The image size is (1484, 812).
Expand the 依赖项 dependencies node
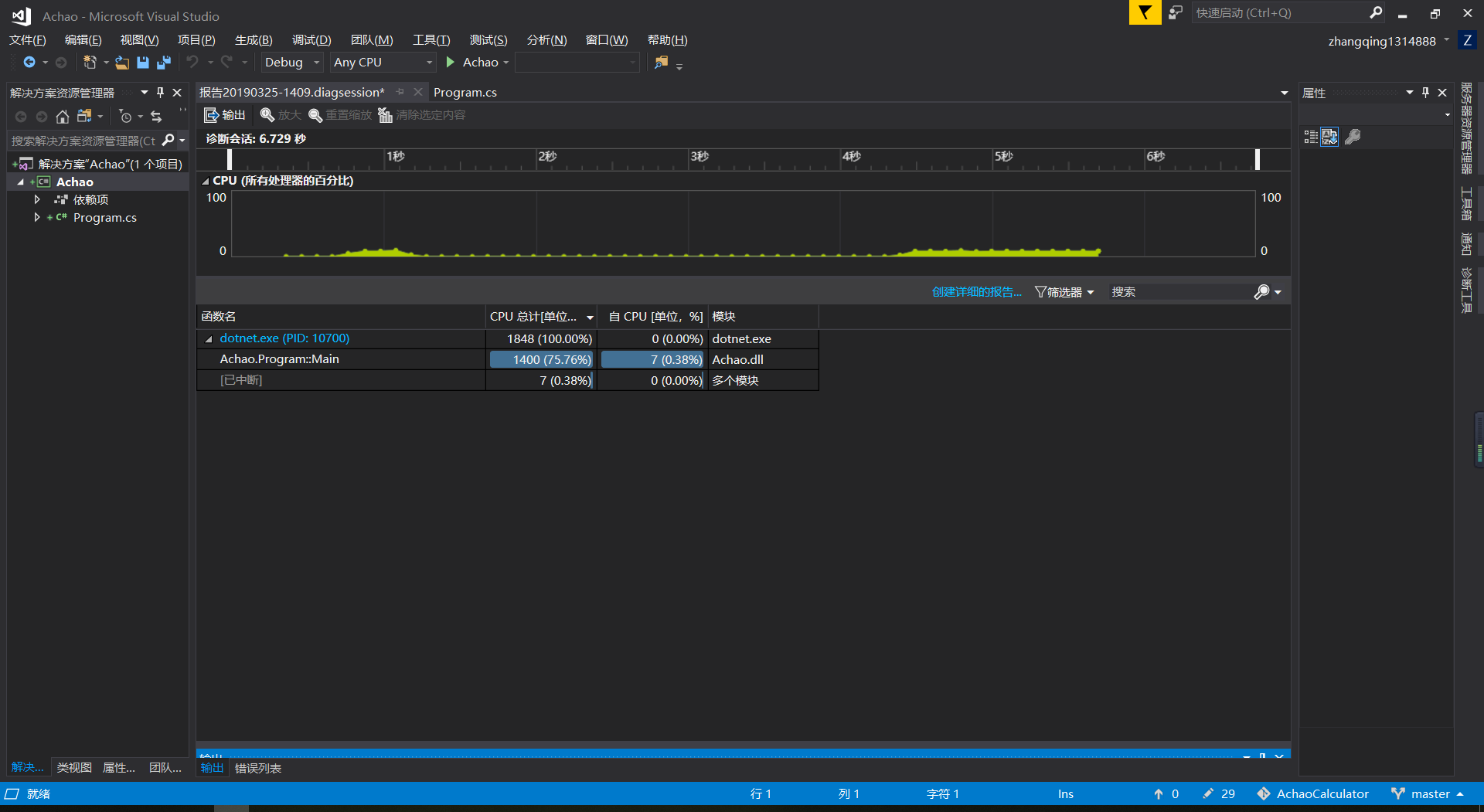pyautogui.click(x=36, y=199)
